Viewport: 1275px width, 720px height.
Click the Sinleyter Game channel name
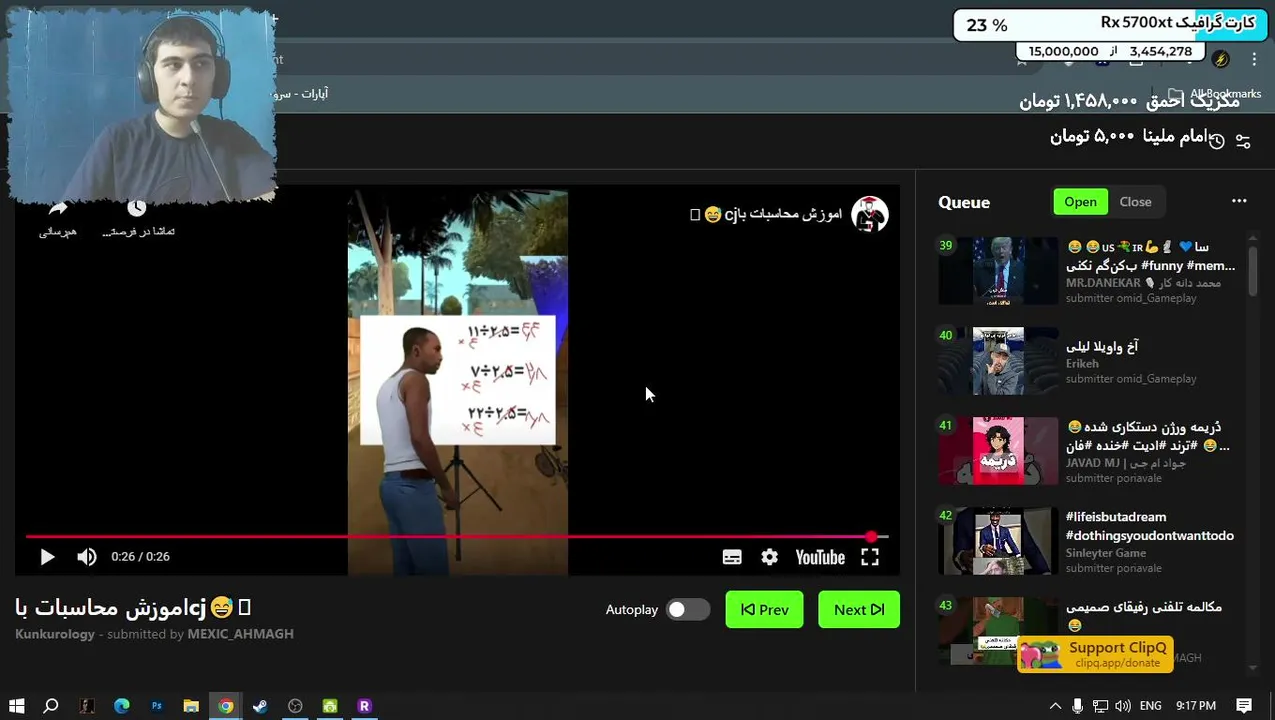pyautogui.click(x=1106, y=553)
